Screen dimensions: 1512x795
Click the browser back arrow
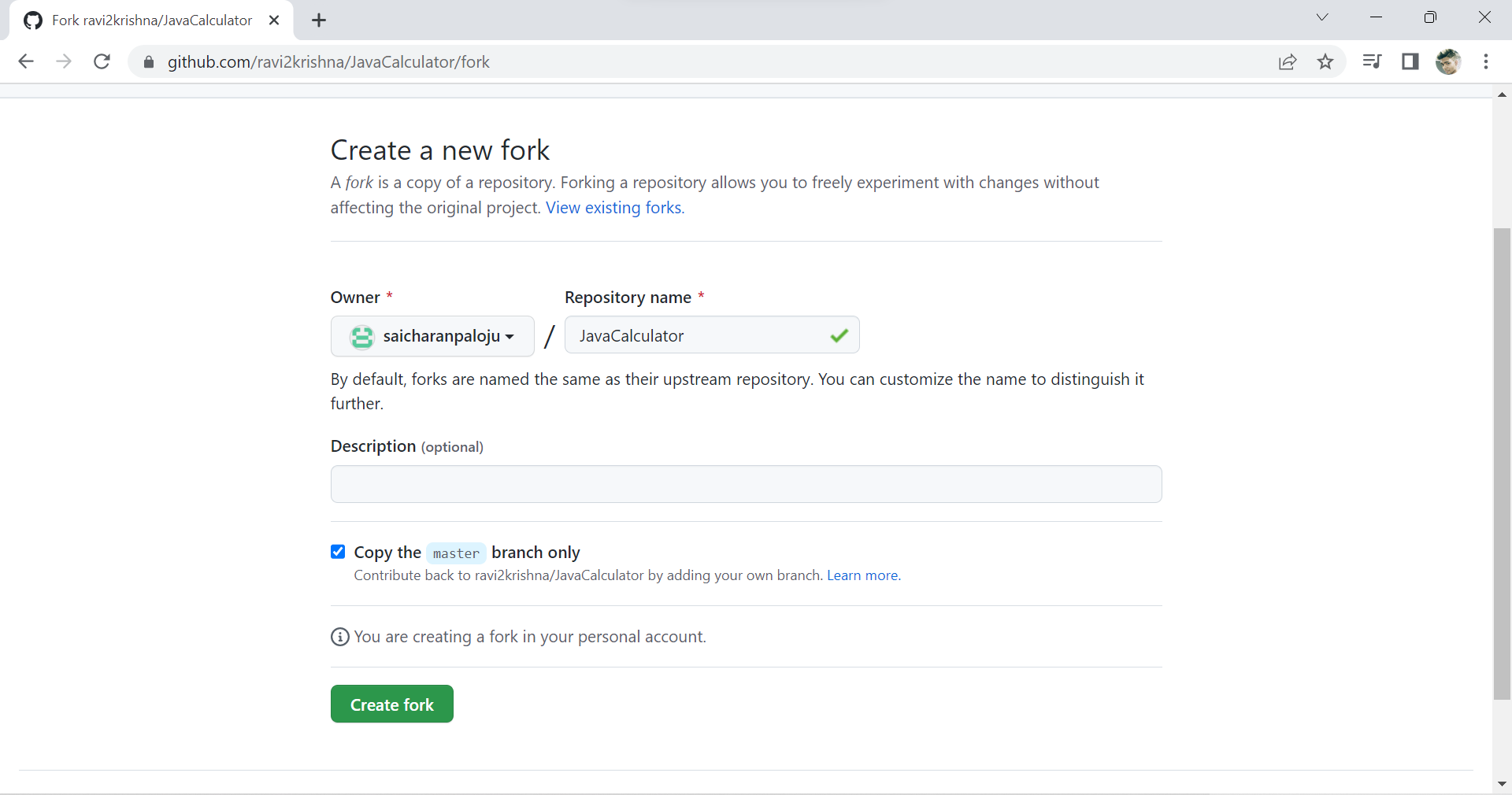pos(26,61)
